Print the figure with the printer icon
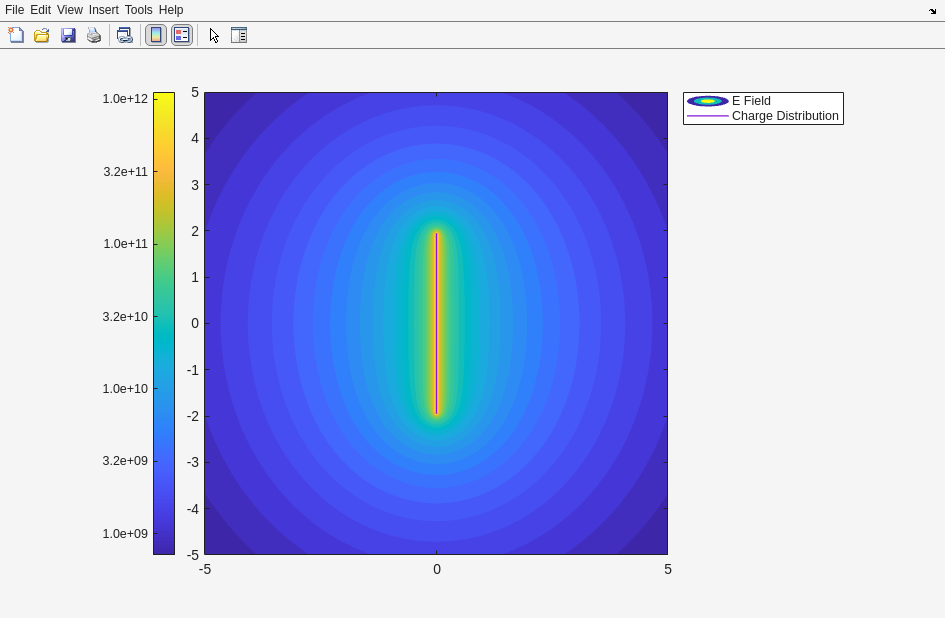This screenshot has height=618, width=945. [x=94, y=35]
